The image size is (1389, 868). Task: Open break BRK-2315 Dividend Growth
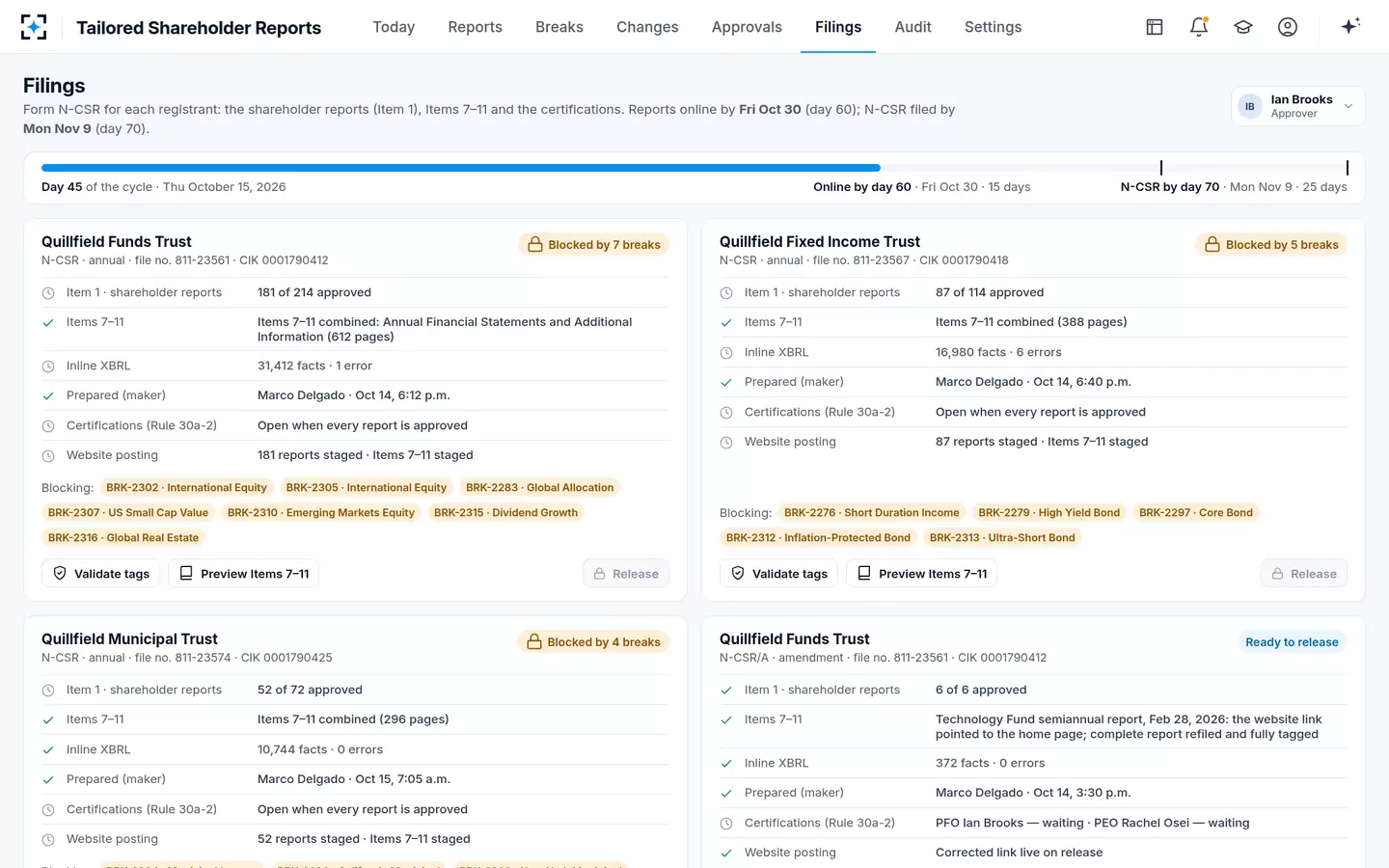pyautogui.click(x=506, y=513)
